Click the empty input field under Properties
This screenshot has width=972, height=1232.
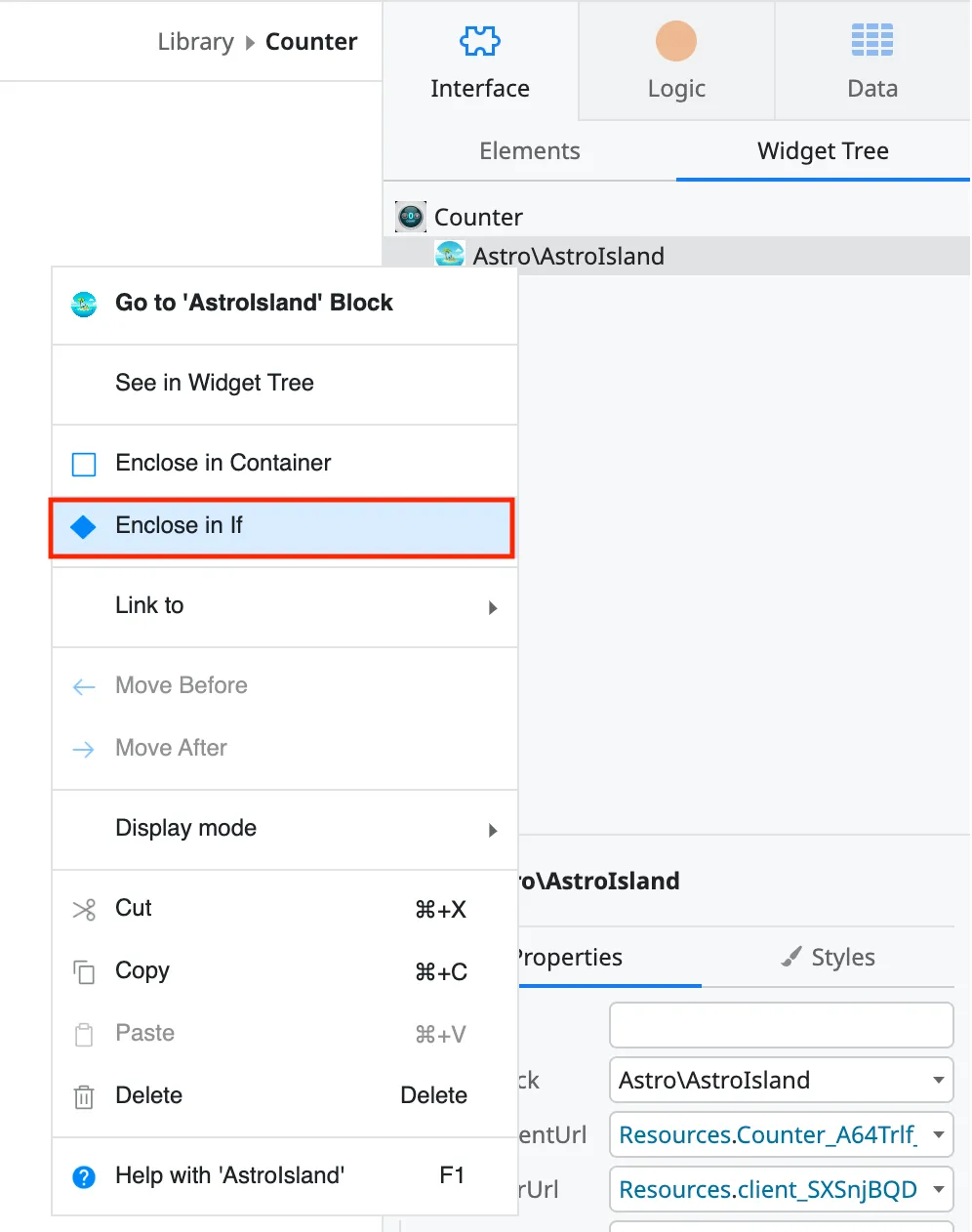pos(780,1025)
